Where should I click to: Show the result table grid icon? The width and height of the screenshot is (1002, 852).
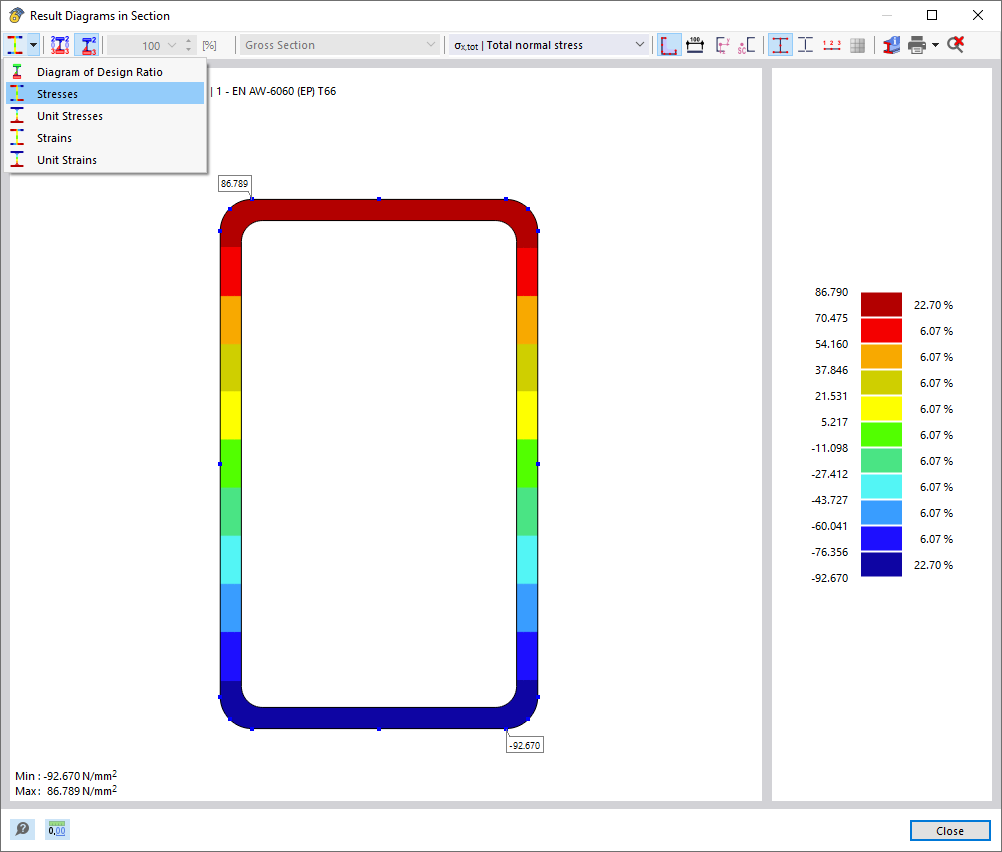point(857,44)
